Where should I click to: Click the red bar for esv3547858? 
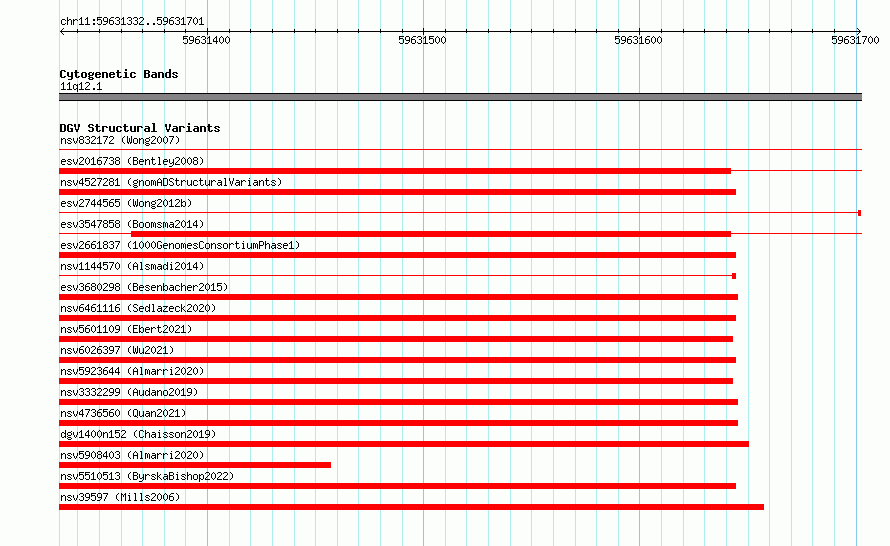click(x=431, y=234)
